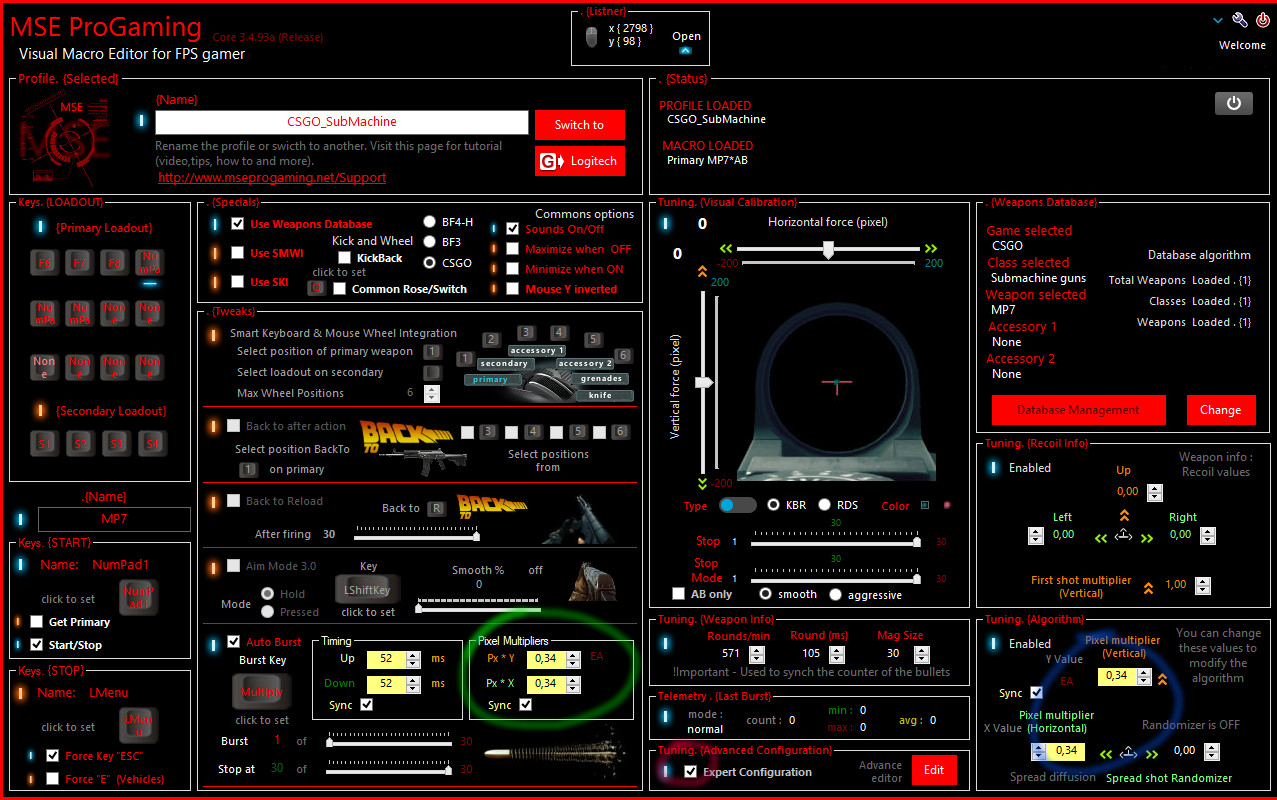The width and height of the screenshot is (1277, 800).
Task: Click the crosshair preview in scope image
Action: tap(836, 381)
